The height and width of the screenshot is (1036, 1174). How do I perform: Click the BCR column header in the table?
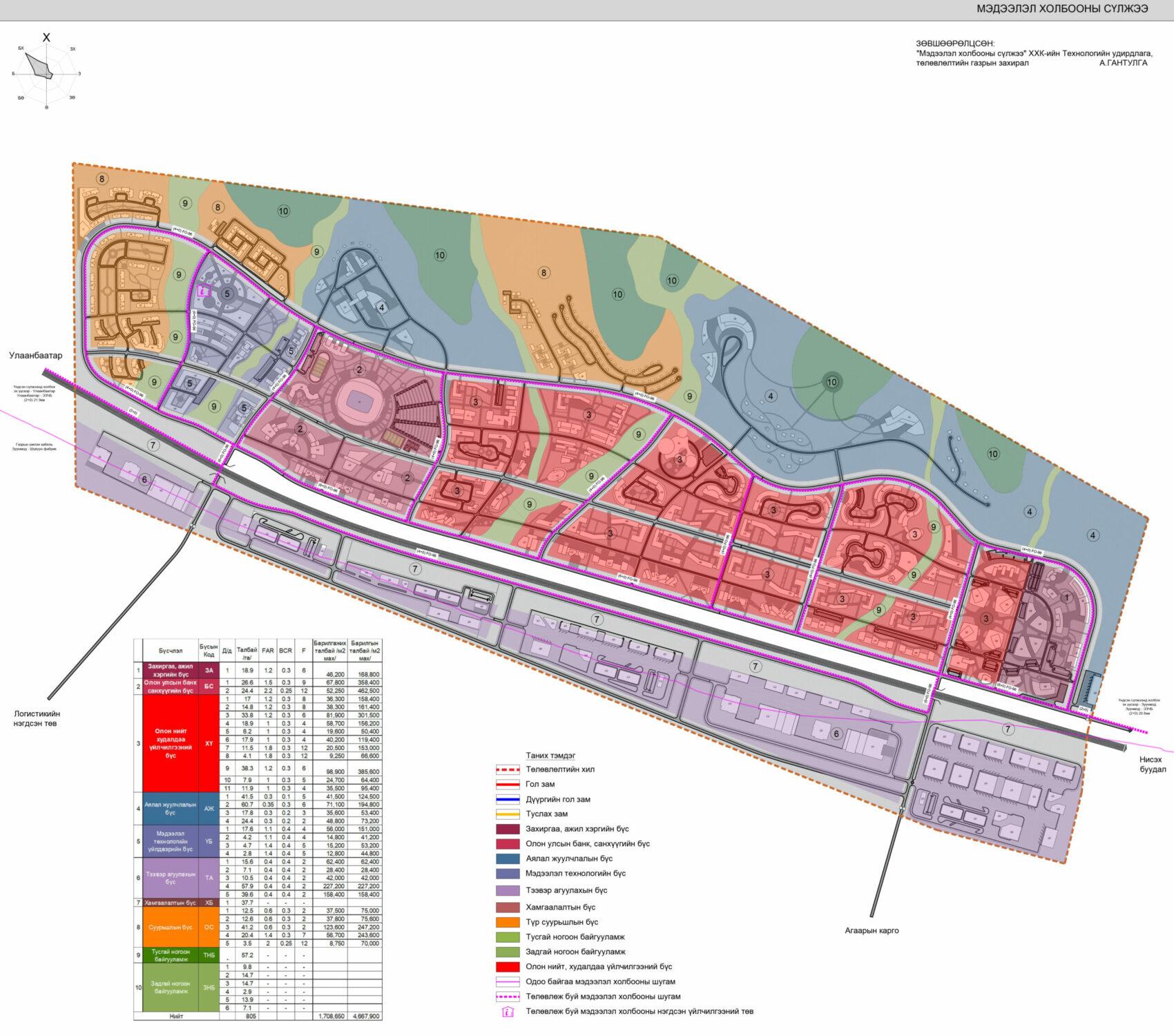pyautogui.click(x=285, y=651)
